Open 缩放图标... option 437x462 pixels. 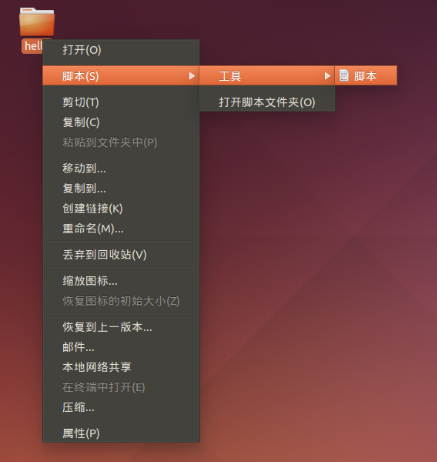(x=121, y=281)
